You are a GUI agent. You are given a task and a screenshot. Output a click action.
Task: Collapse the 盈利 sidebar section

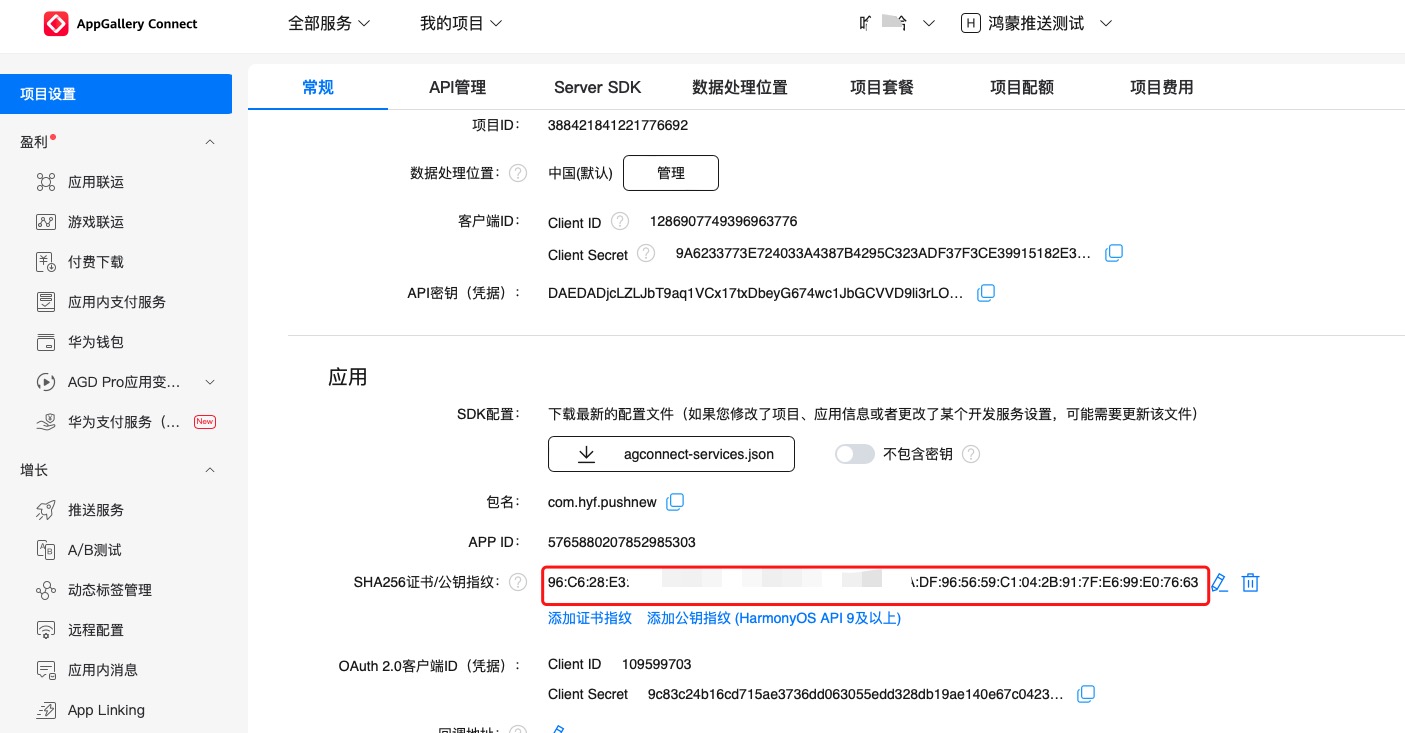[210, 142]
